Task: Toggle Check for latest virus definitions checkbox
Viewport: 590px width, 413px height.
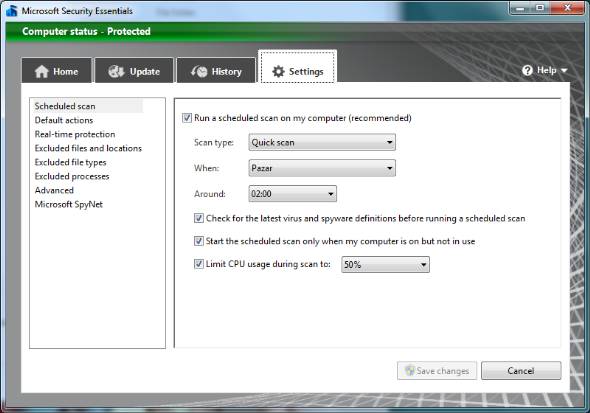Action: point(199,218)
